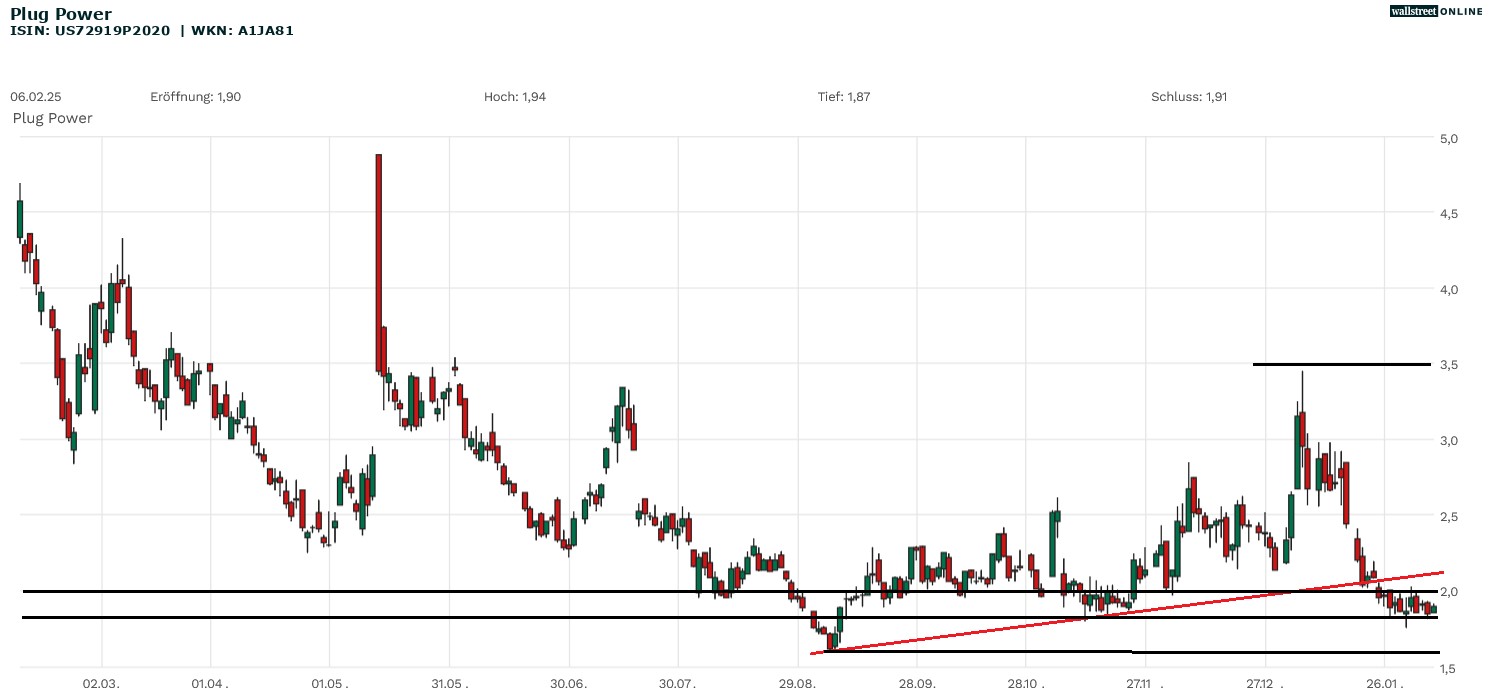The image size is (1490, 688).
Task: Click the Hoch 1,94 value
Action: [514, 97]
